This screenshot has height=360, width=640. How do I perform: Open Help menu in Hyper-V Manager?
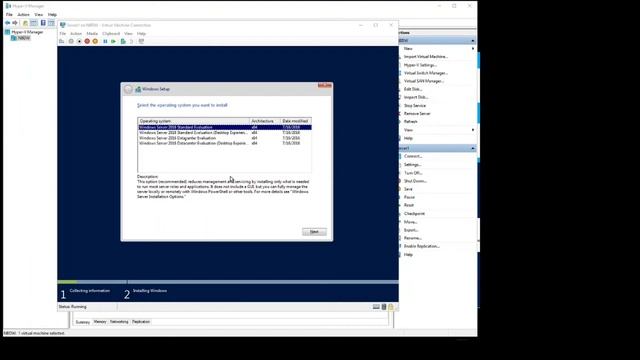(52, 14)
